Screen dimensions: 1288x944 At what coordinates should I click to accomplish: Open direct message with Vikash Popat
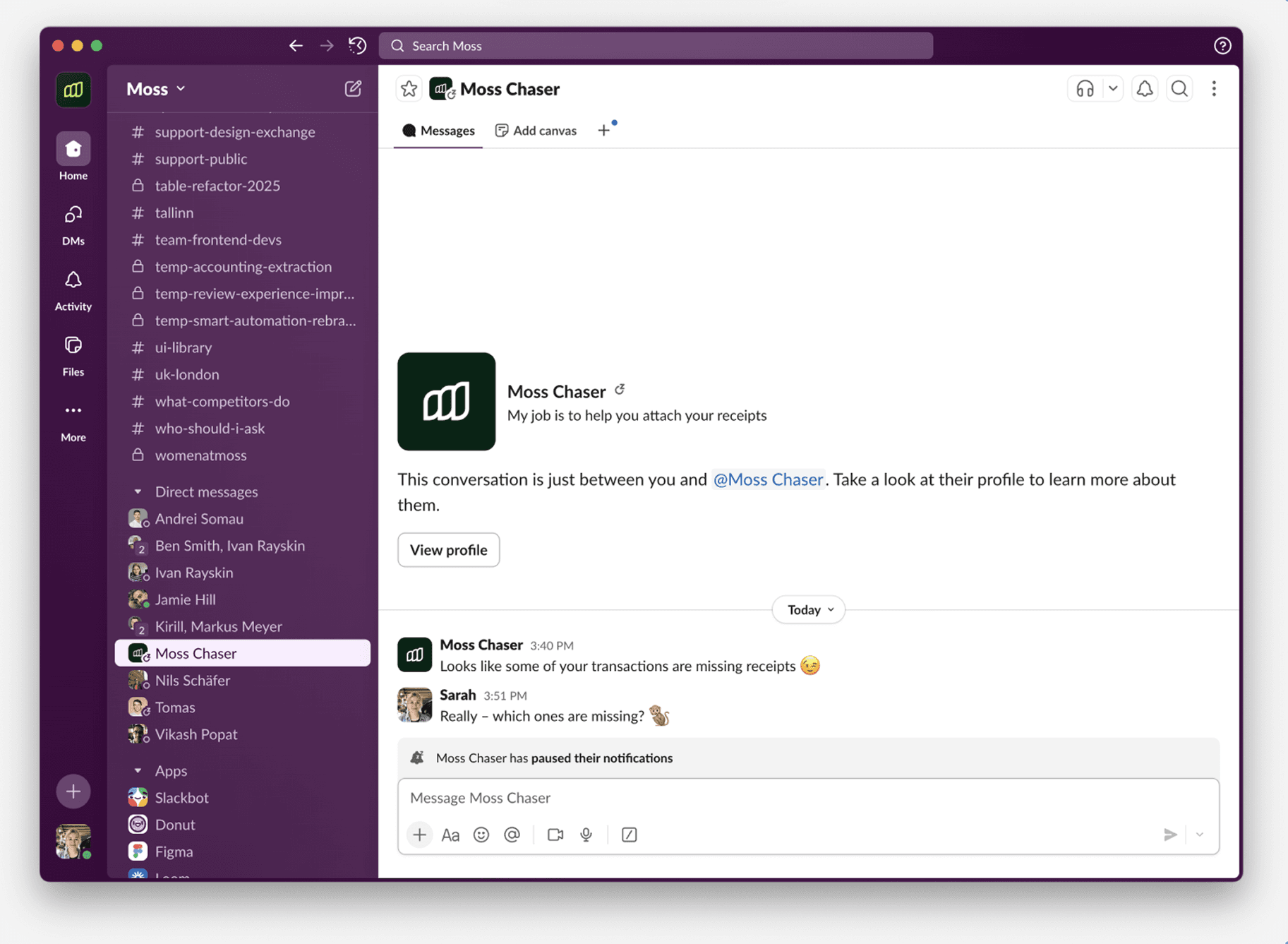pos(242,734)
